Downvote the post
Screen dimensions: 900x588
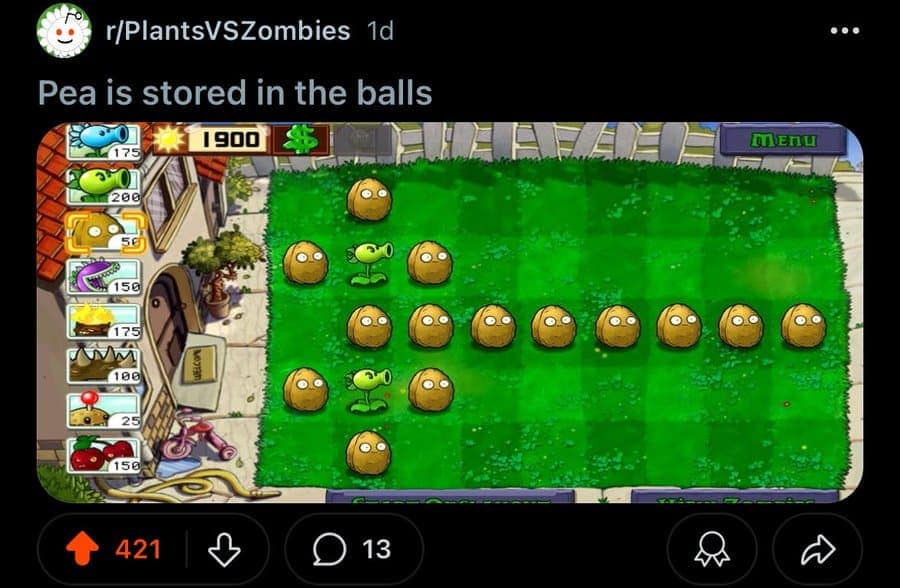(x=224, y=549)
